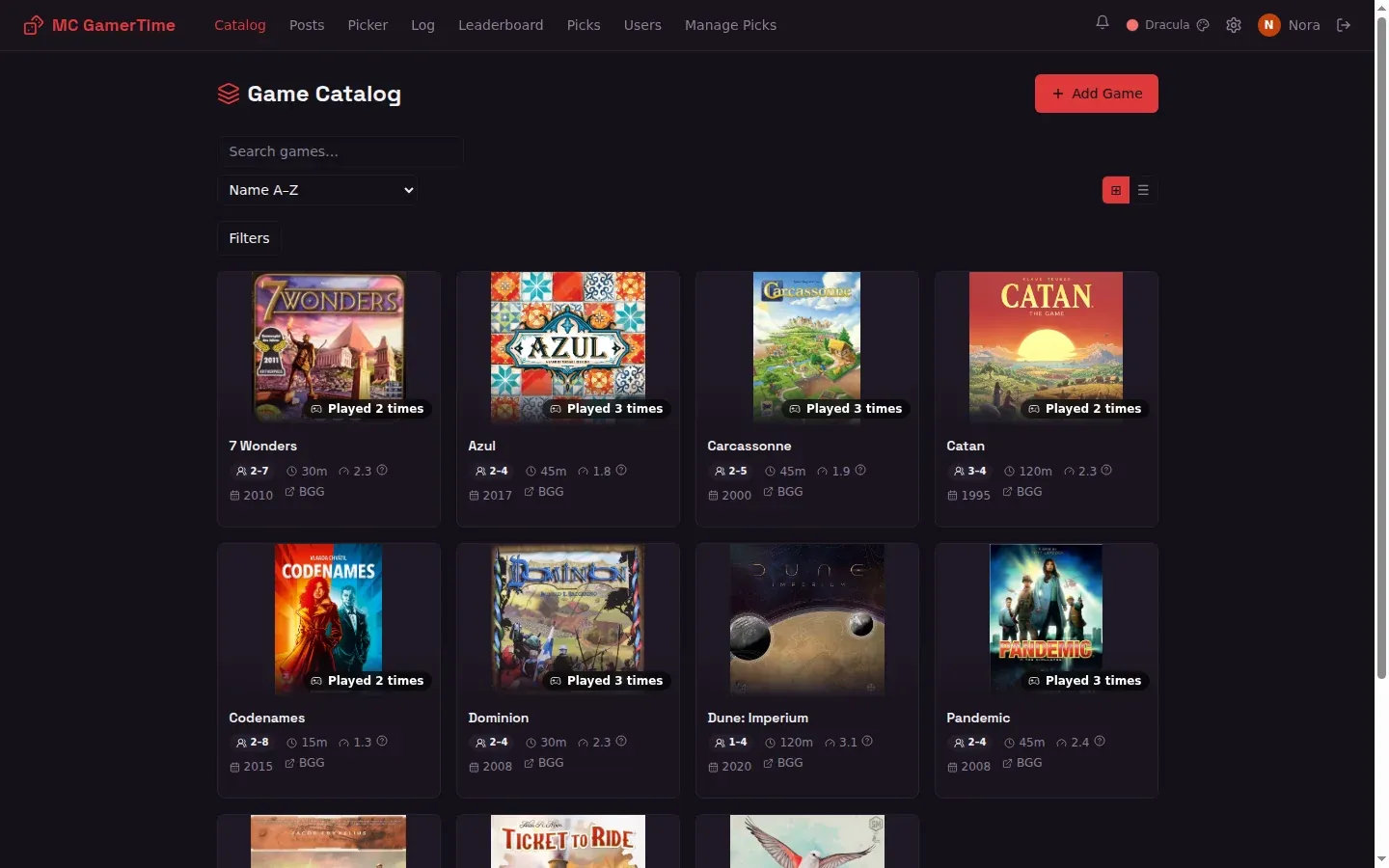Click the 2-8 player count on Codenames

tap(253, 742)
